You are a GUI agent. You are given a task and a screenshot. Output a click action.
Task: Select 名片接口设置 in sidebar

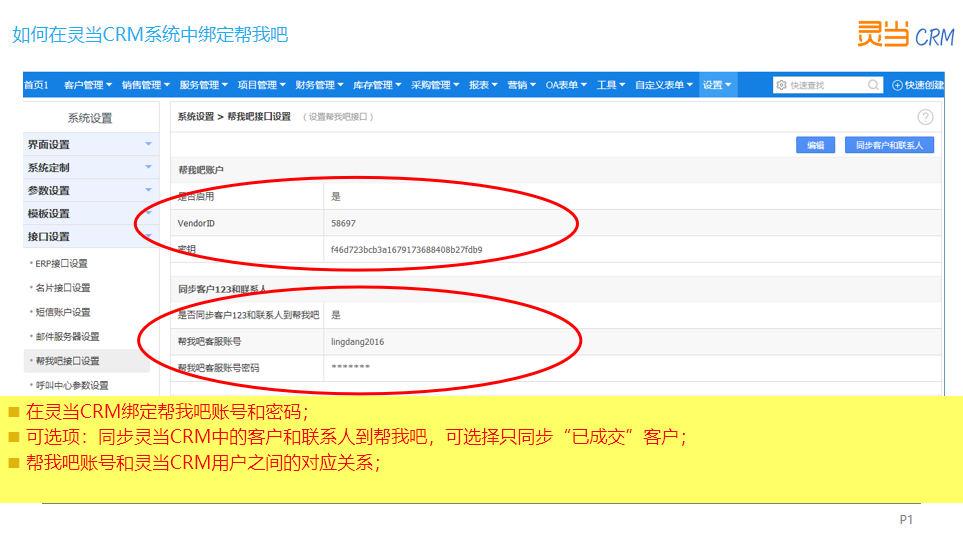click(x=63, y=288)
